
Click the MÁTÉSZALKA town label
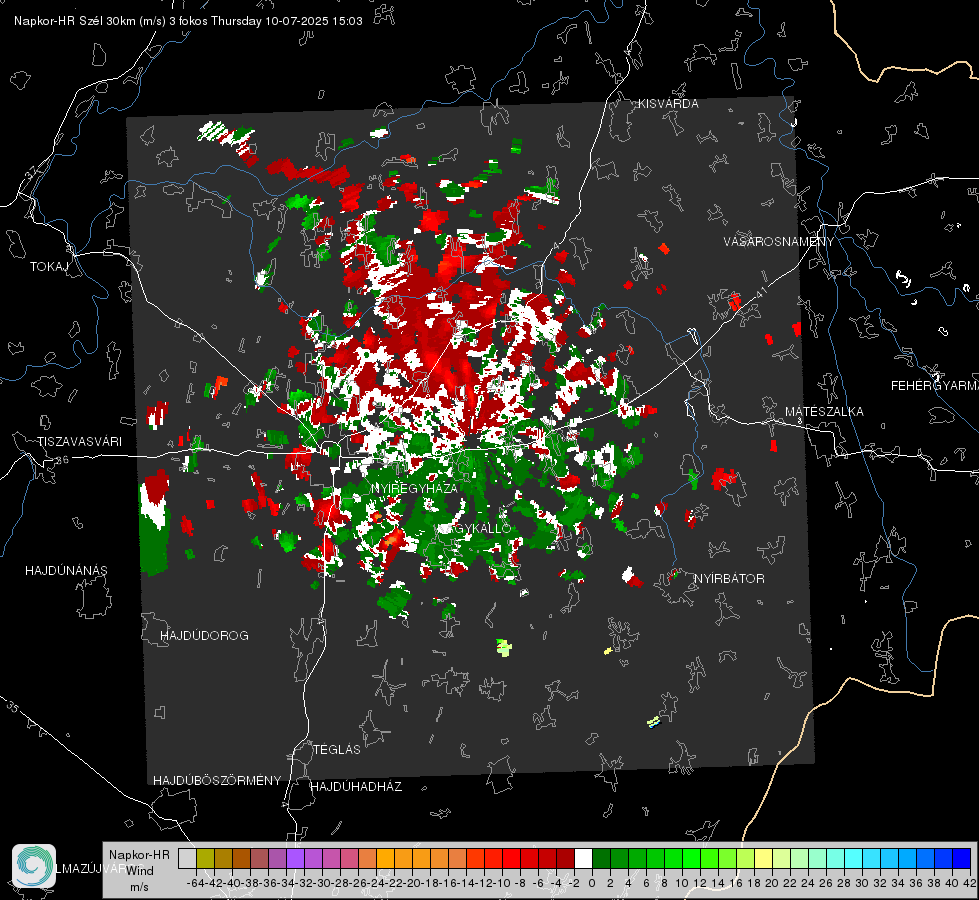point(824,411)
